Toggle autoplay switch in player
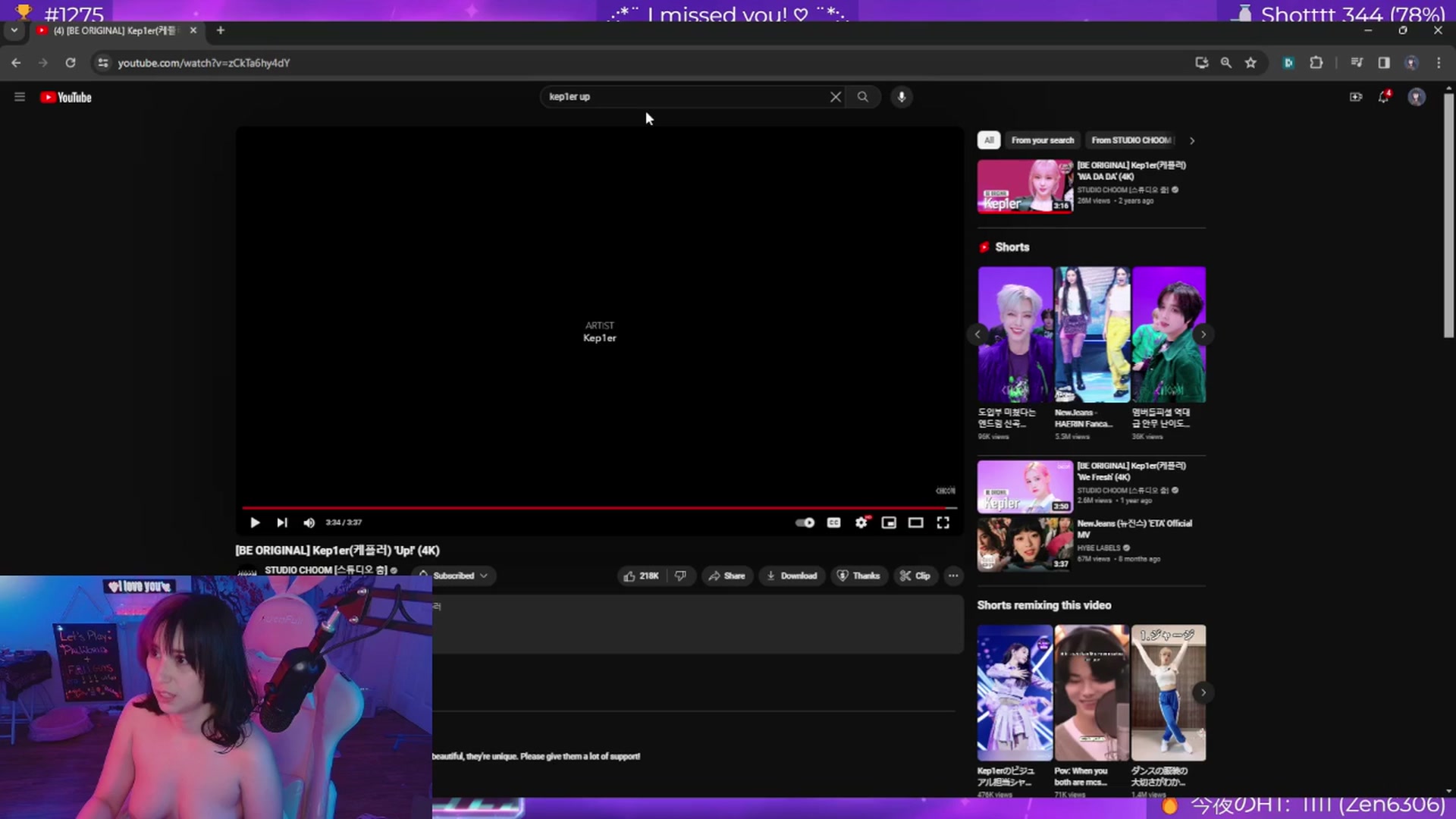Image resolution: width=1456 pixels, height=819 pixels. (805, 522)
